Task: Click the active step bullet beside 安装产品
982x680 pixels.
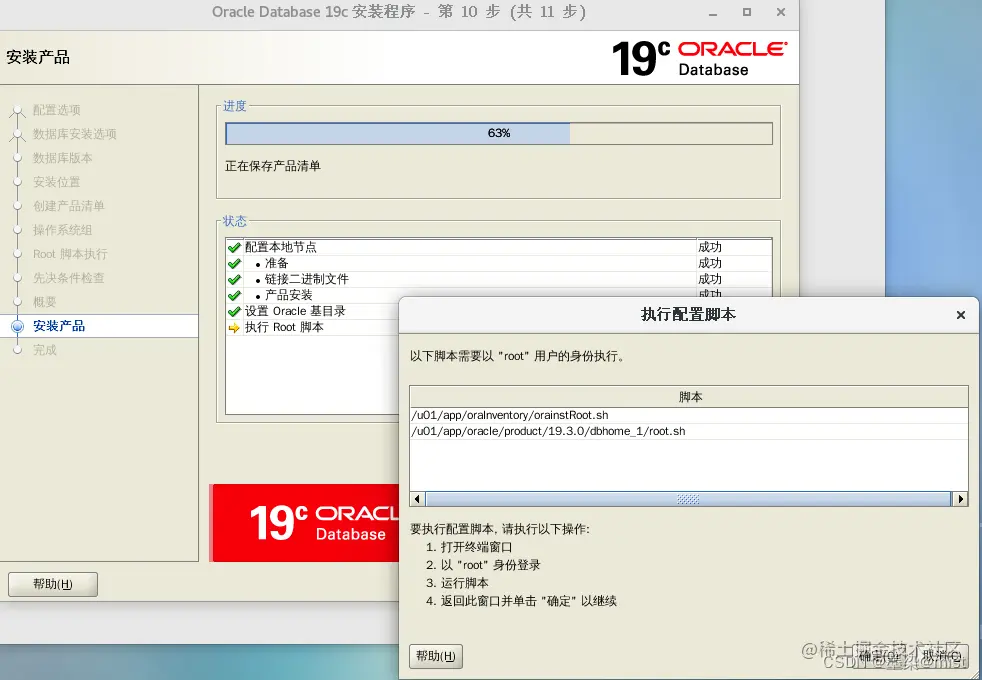Action: click(18, 326)
